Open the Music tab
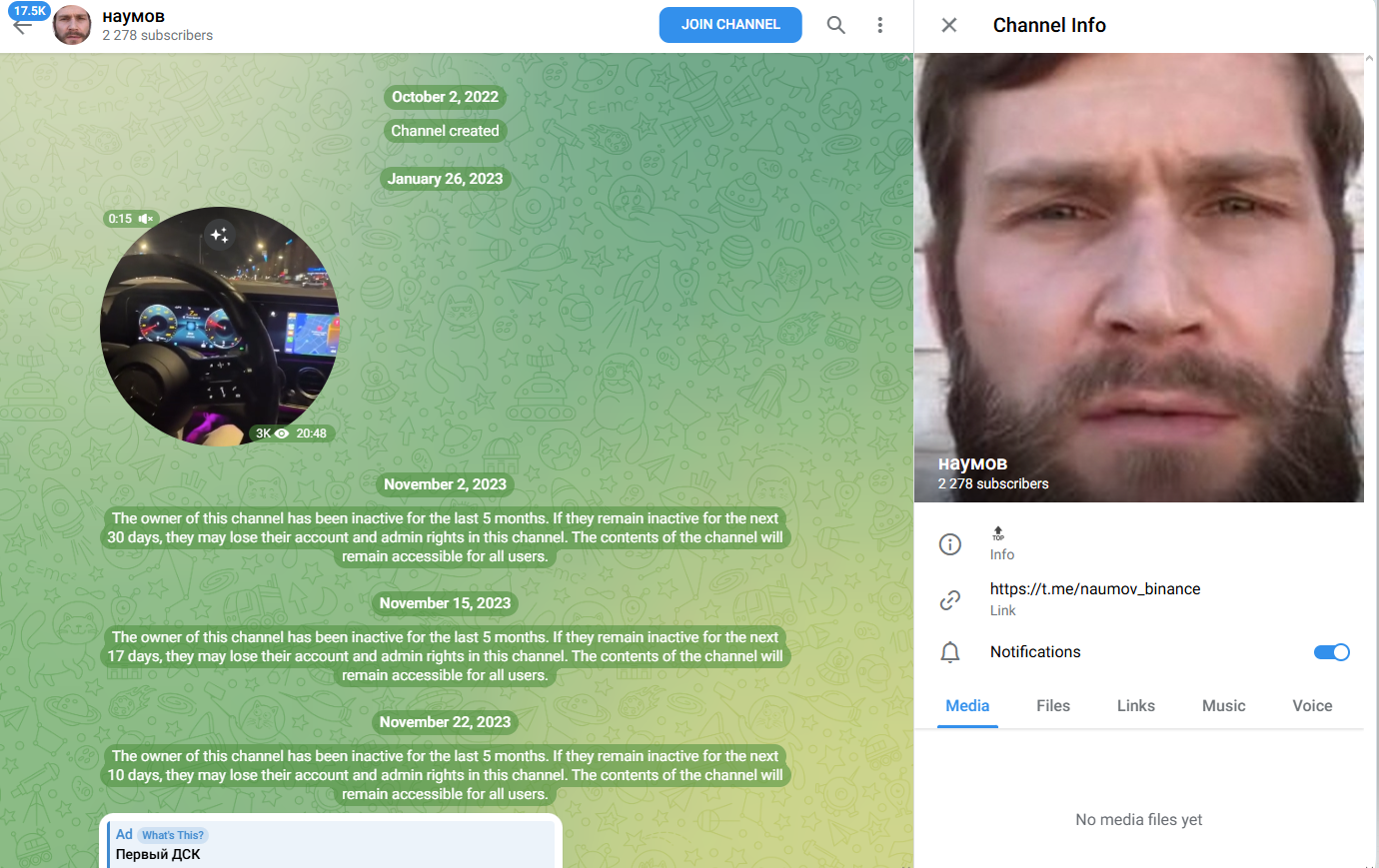Image resolution: width=1379 pixels, height=868 pixels. click(1224, 705)
